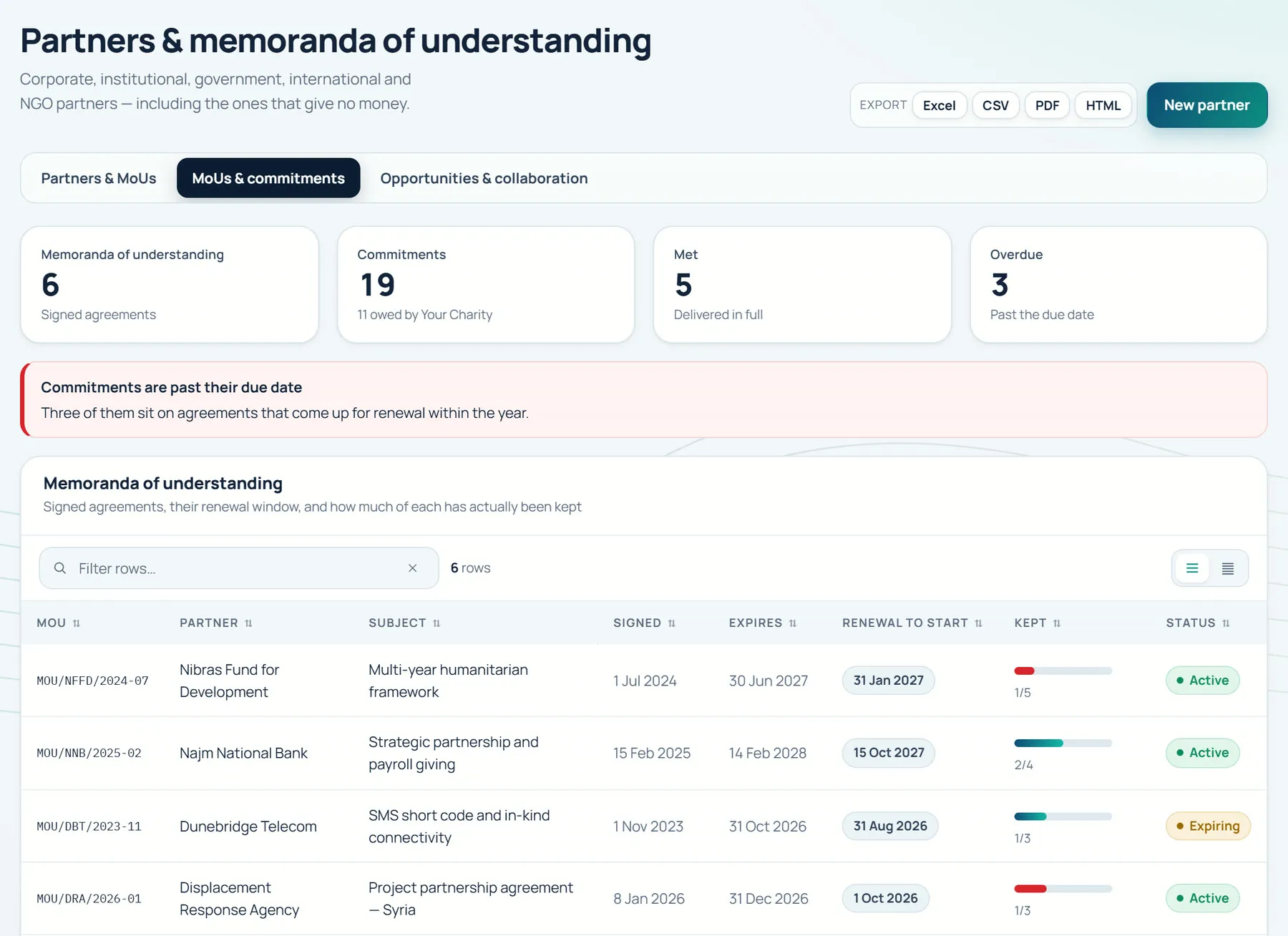The width and height of the screenshot is (1288, 936).
Task: Export the data as HTML
Action: pos(1103,105)
